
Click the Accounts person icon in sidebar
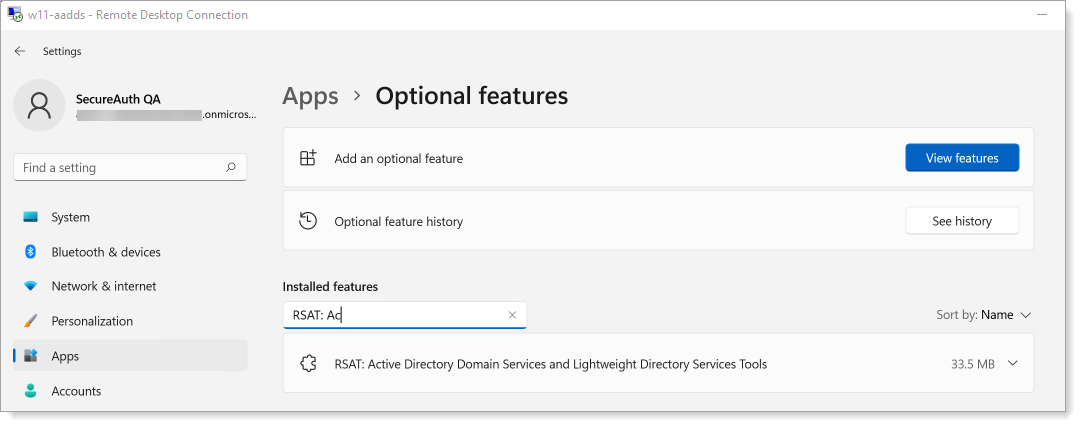click(31, 391)
